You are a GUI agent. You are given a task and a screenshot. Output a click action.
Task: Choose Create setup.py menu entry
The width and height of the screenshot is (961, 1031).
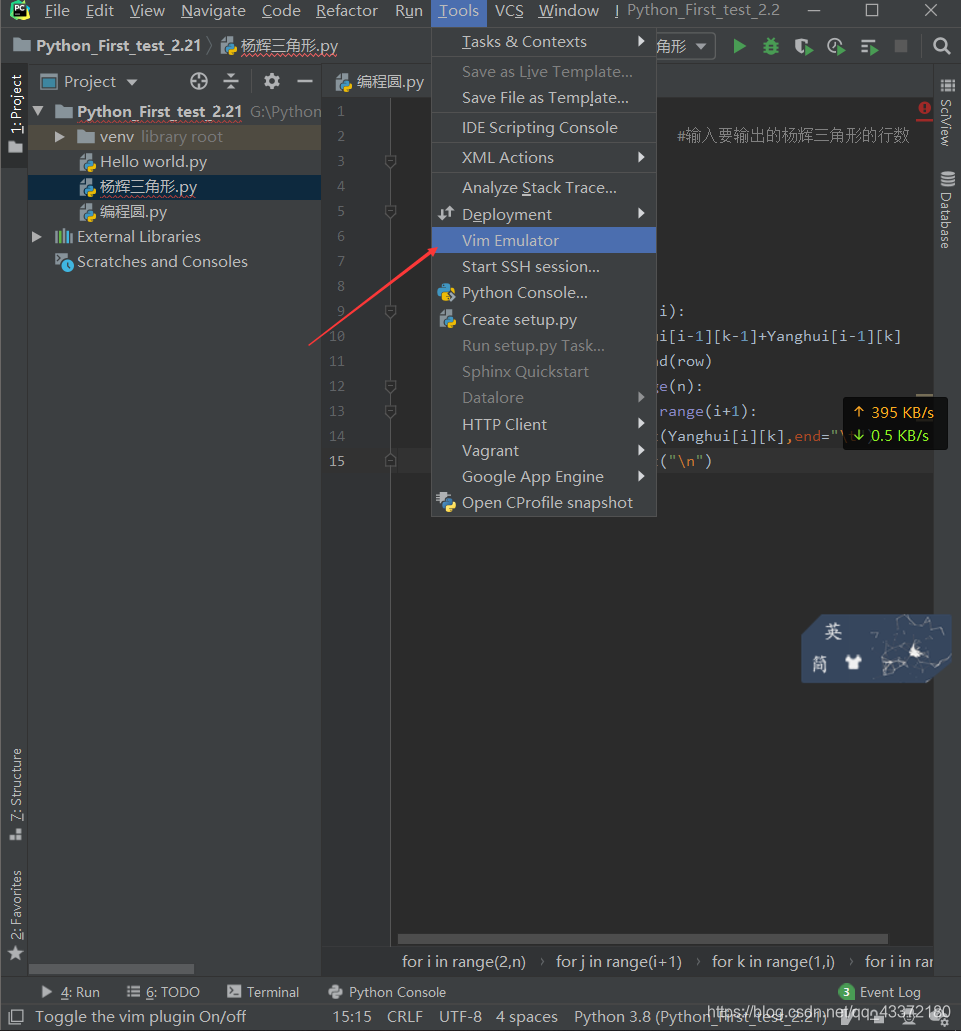click(x=544, y=320)
